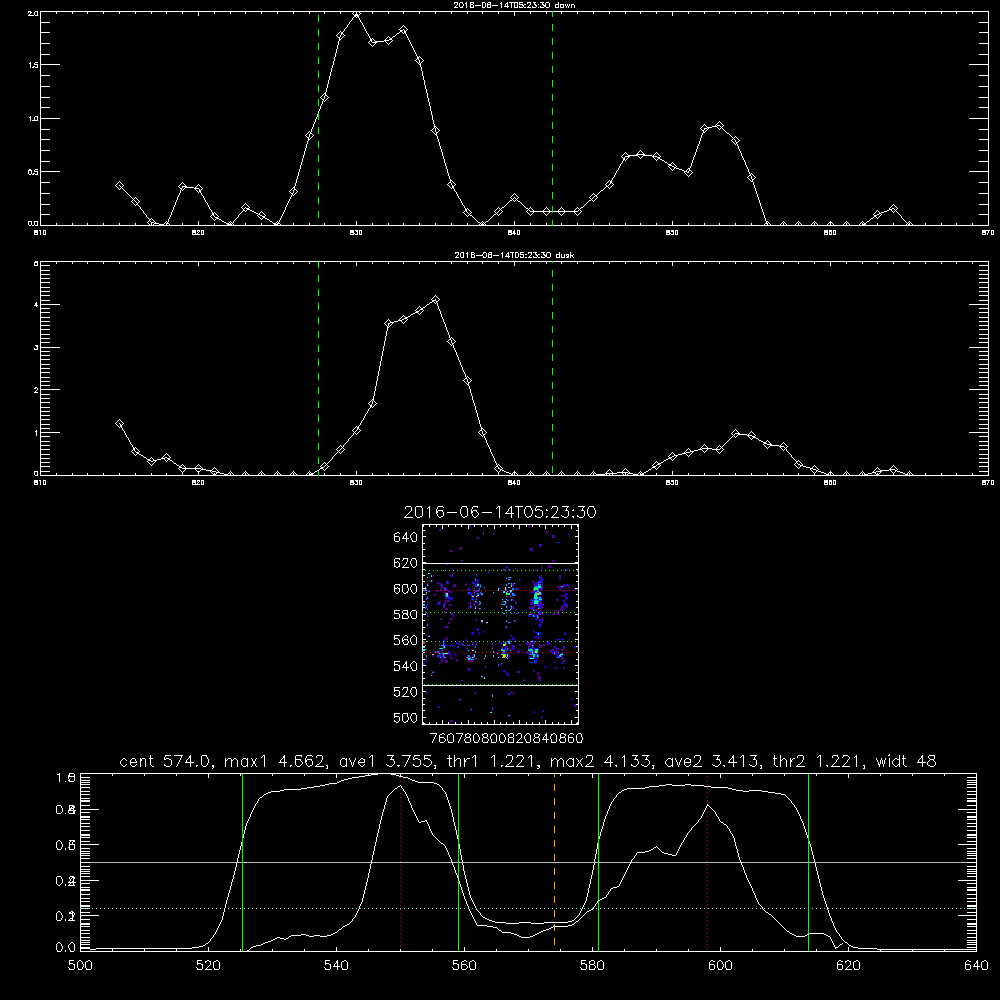This screenshot has width=1000, height=1000.
Task: Click the green vertical line near 614 in bottom plot
Action: coord(808,861)
